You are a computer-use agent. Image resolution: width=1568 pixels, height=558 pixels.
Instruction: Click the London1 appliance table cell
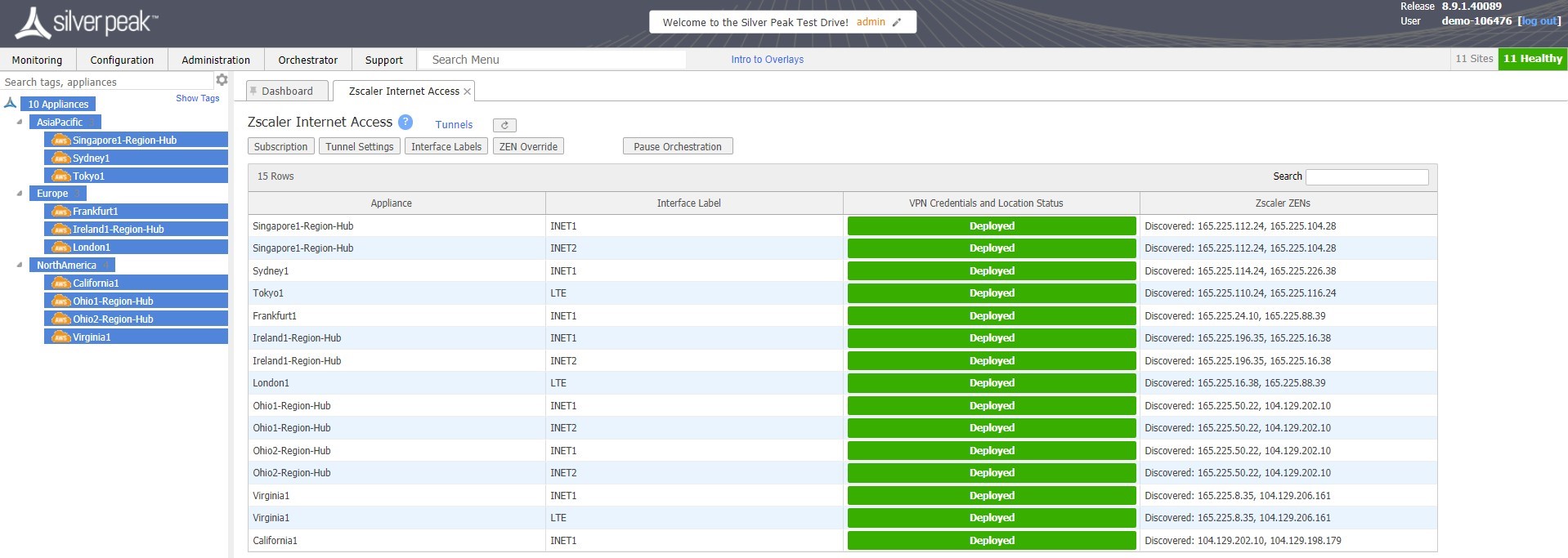pos(396,383)
